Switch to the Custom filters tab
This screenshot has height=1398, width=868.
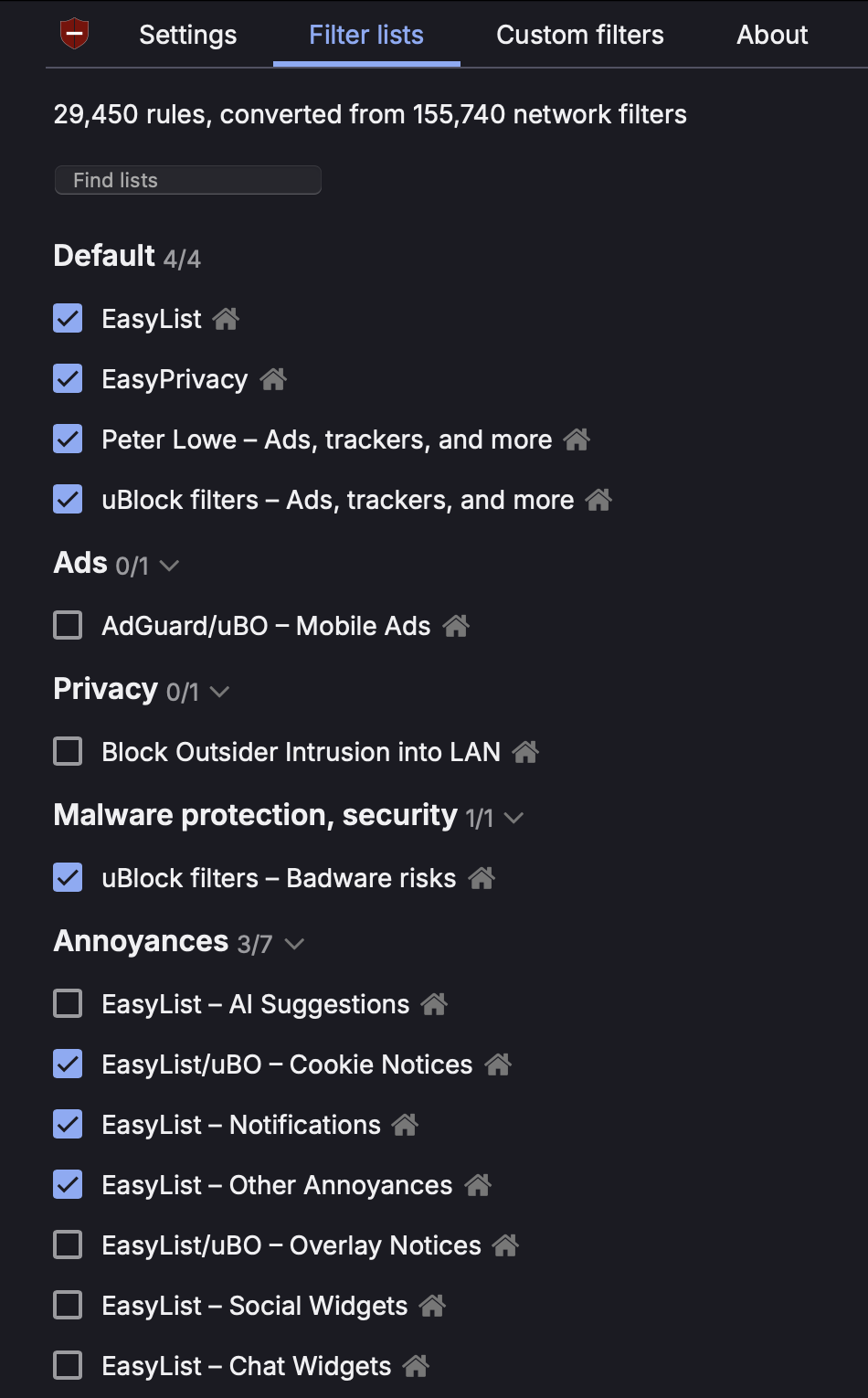(x=579, y=35)
